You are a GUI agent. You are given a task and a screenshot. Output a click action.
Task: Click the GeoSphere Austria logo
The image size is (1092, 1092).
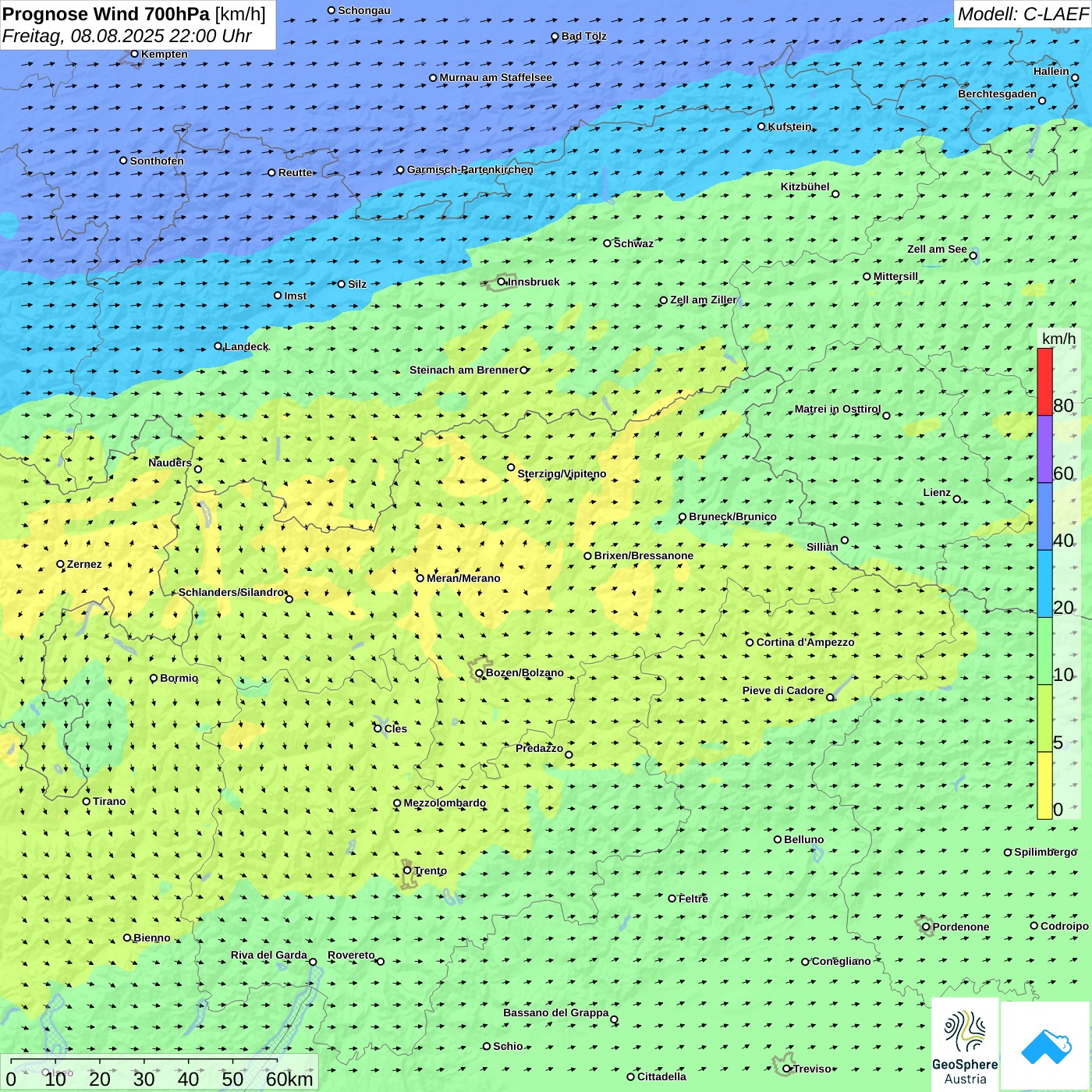point(965,1045)
